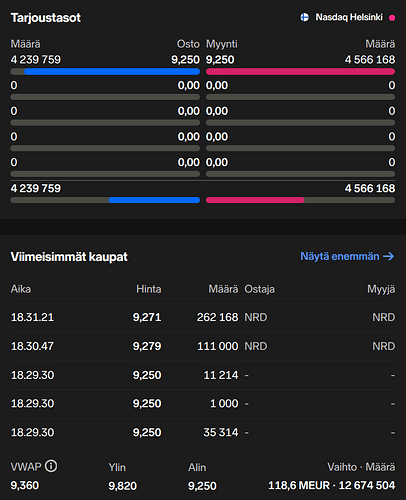Click the Finnish flag icon
Screen dimensions: 406x500
tap(304, 17)
